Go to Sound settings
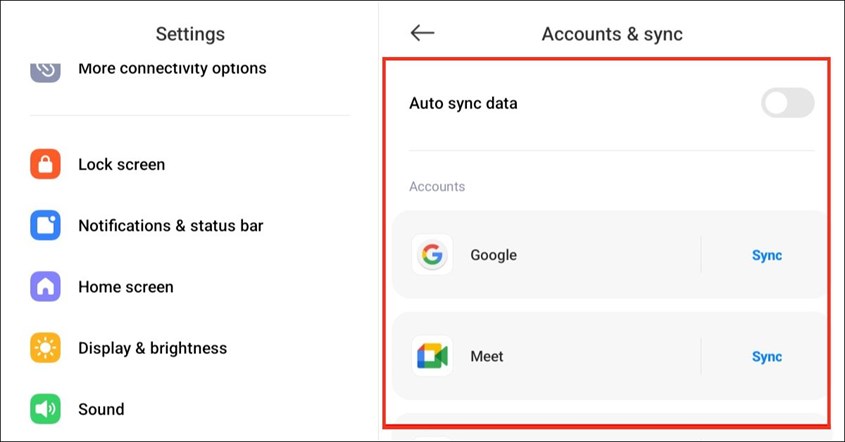Screen dimensions: 845x442 coord(101,409)
